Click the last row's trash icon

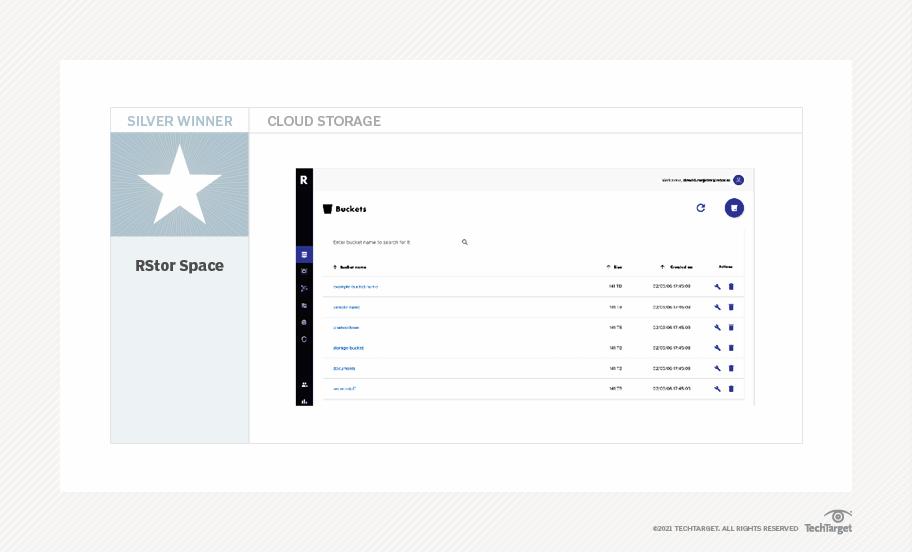(x=731, y=389)
